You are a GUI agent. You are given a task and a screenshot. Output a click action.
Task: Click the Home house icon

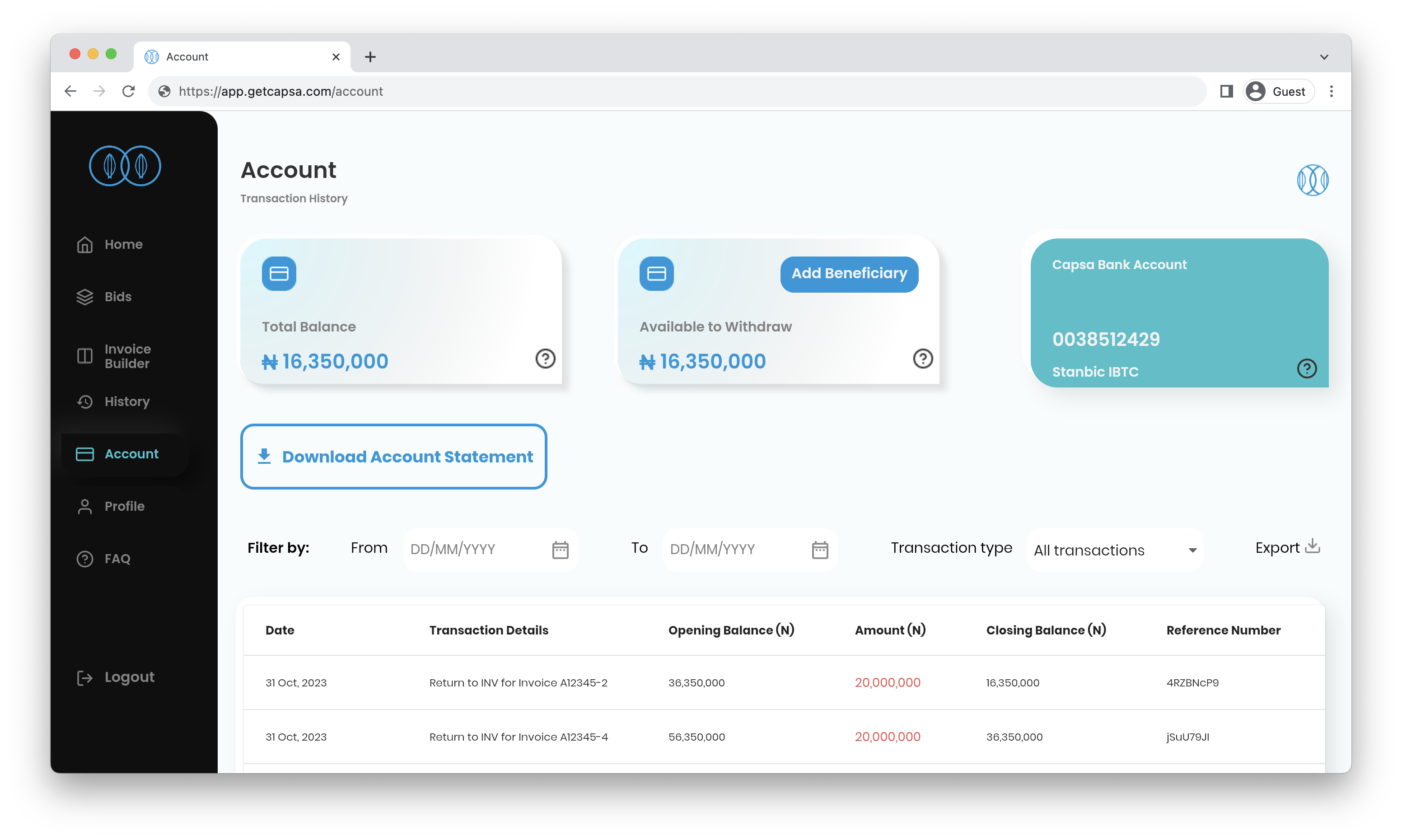(85, 244)
